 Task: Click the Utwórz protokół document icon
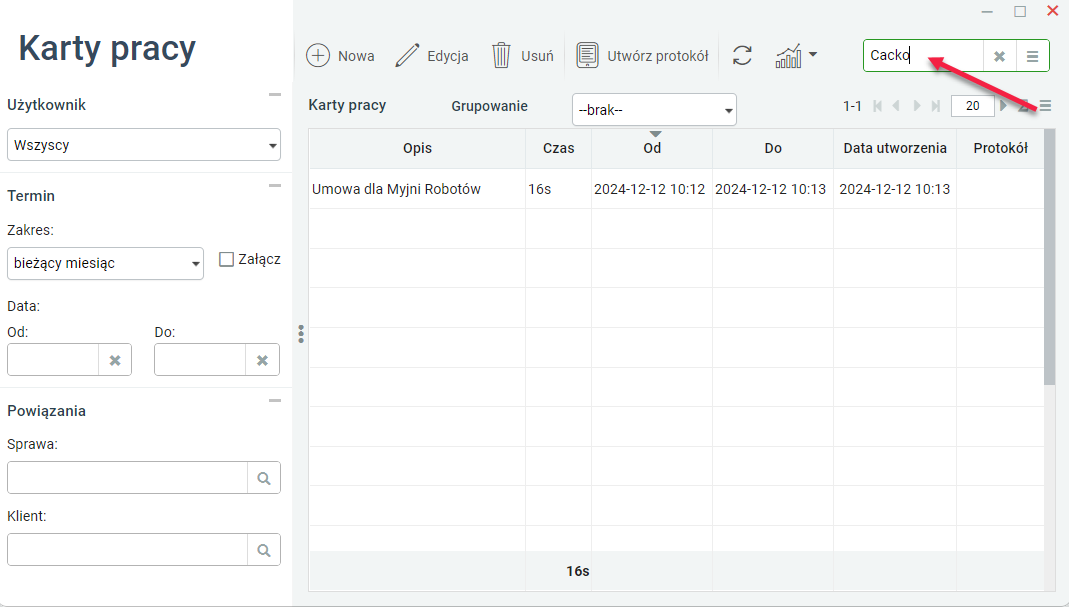tap(587, 55)
